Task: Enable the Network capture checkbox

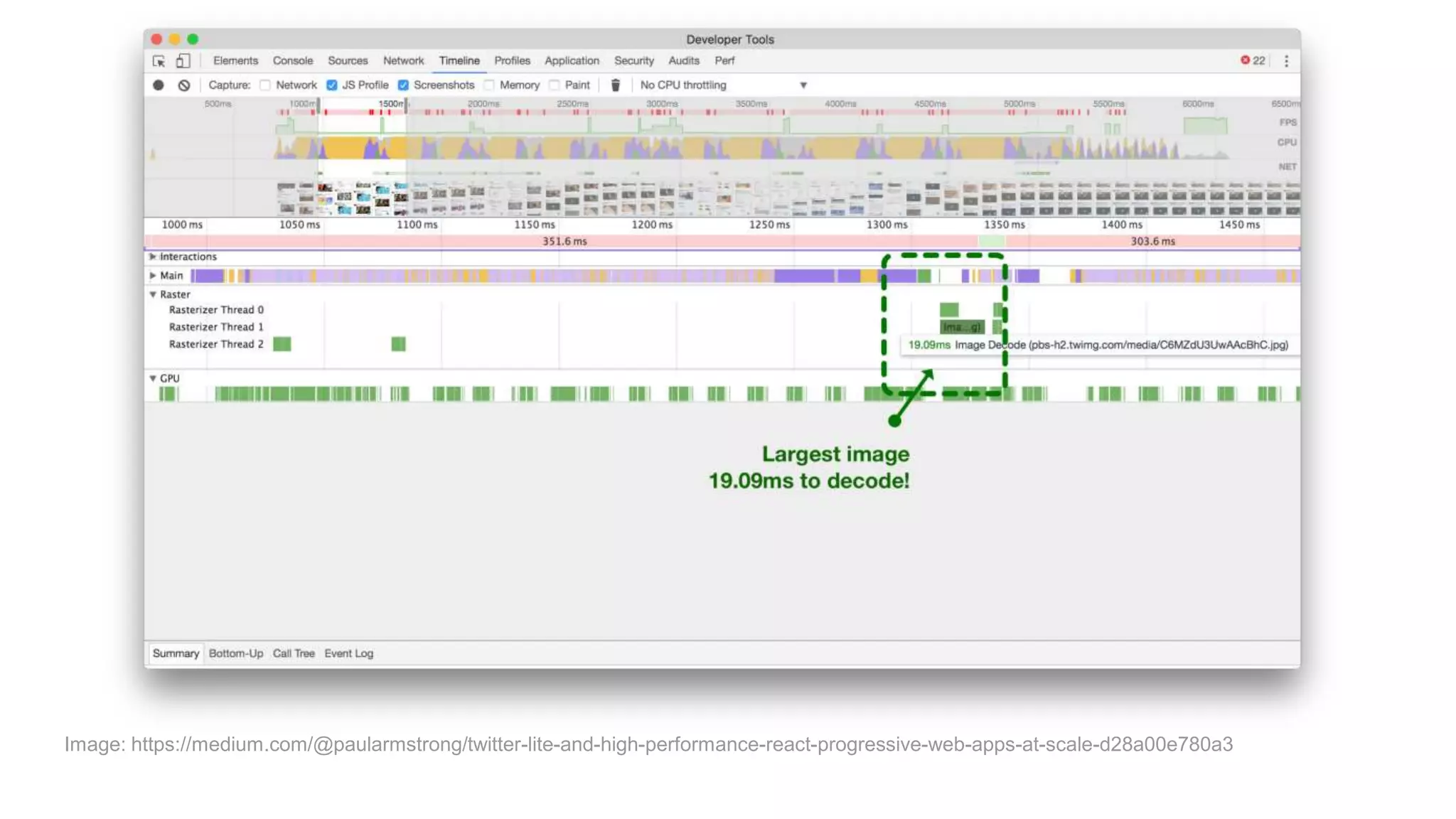Action: [265, 85]
